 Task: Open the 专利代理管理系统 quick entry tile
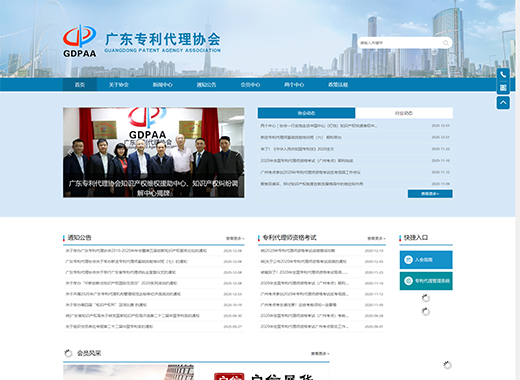pos(426,281)
